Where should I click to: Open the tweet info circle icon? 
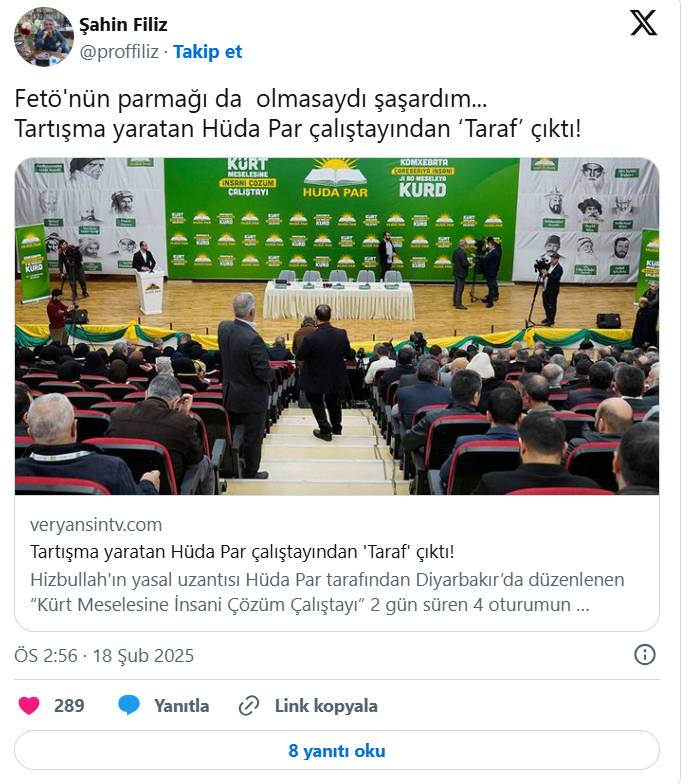(644, 654)
